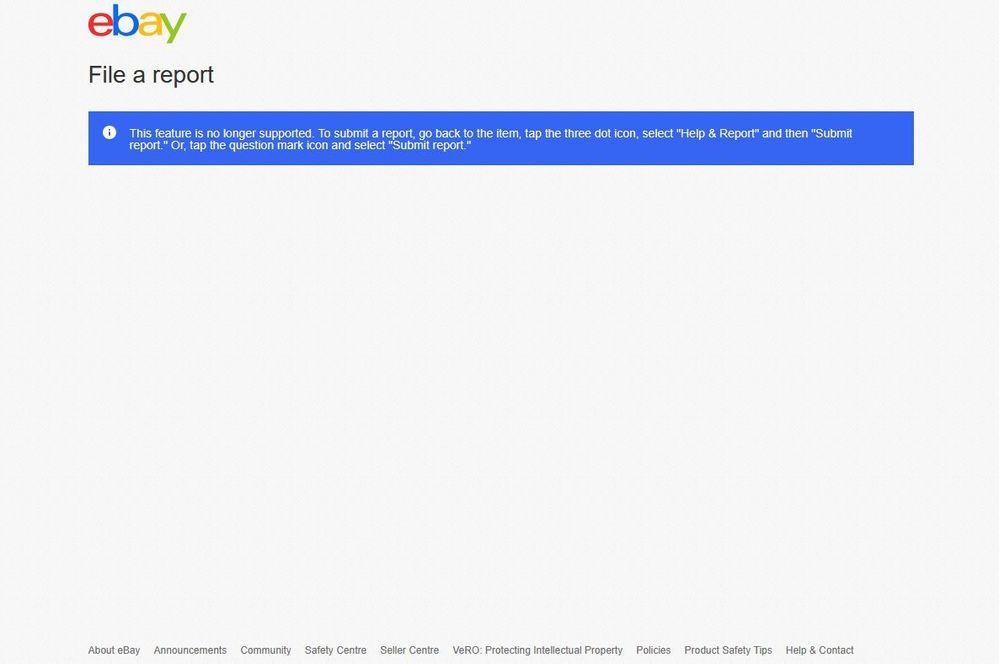Go to Announcements in the footer

pos(190,650)
